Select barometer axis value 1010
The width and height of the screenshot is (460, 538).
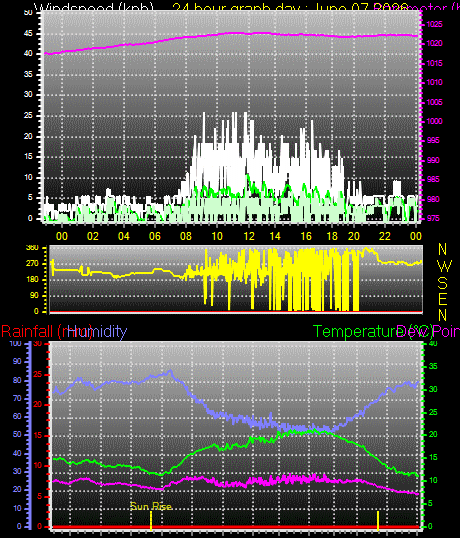click(435, 82)
